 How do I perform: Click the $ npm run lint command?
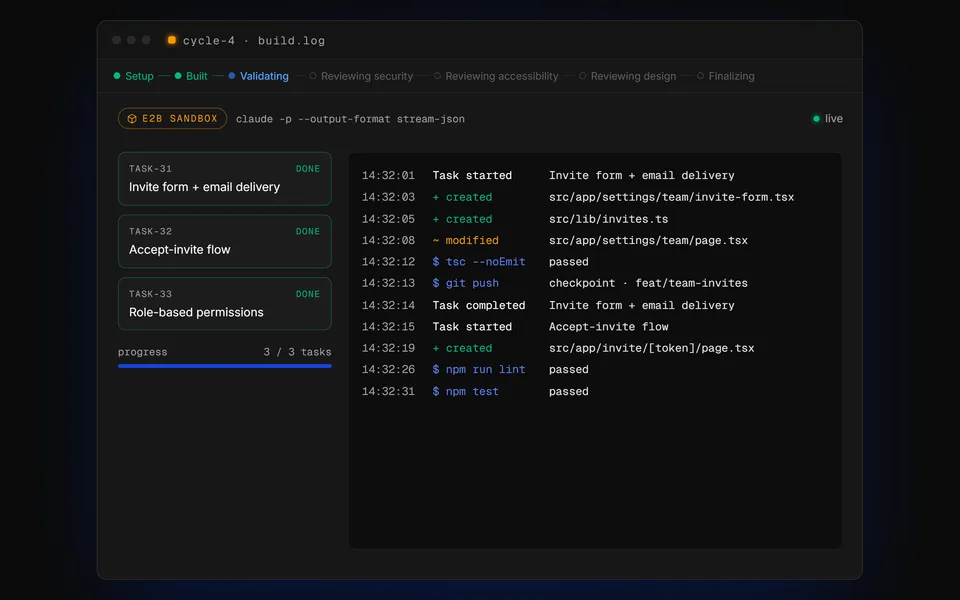[x=479, y=370]
